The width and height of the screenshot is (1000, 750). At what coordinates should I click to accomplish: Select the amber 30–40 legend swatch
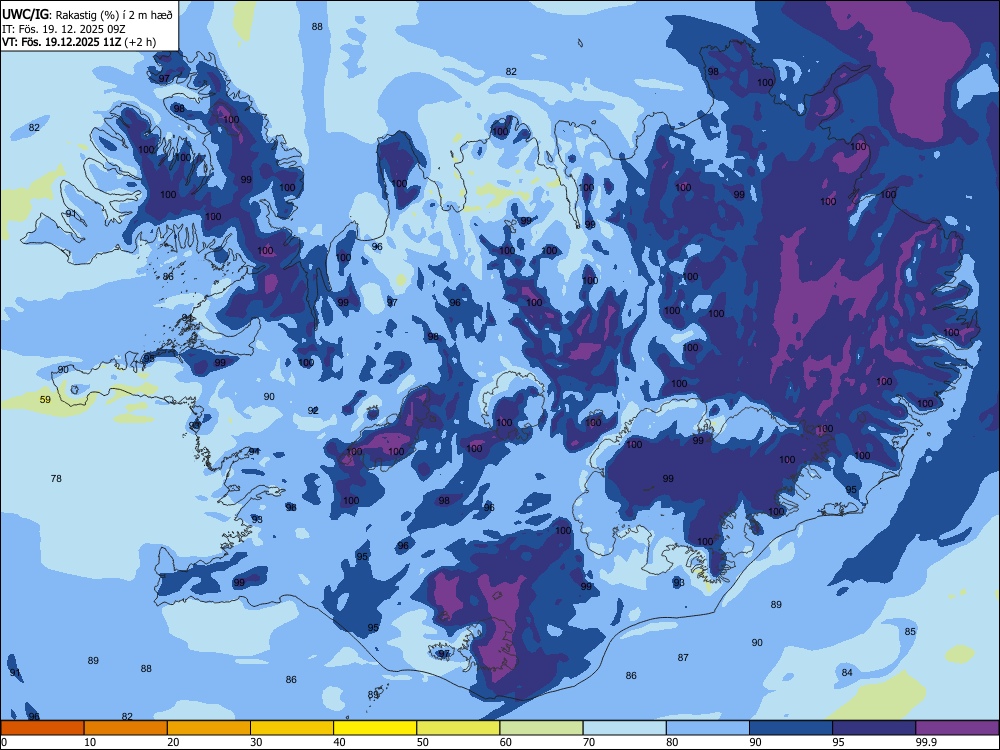[292, 728]
